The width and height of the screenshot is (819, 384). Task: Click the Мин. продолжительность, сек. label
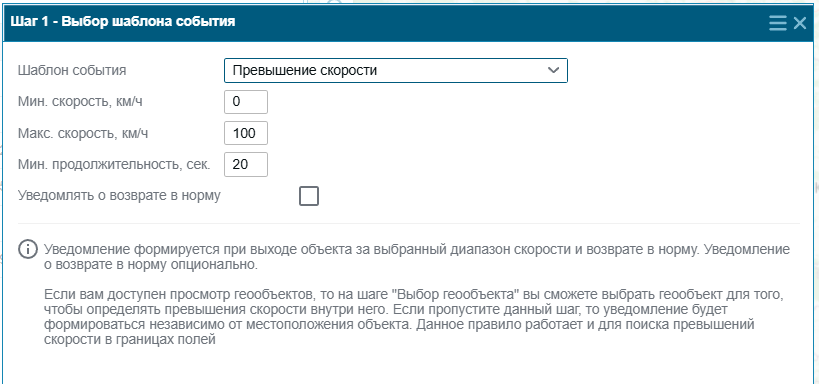114,165
